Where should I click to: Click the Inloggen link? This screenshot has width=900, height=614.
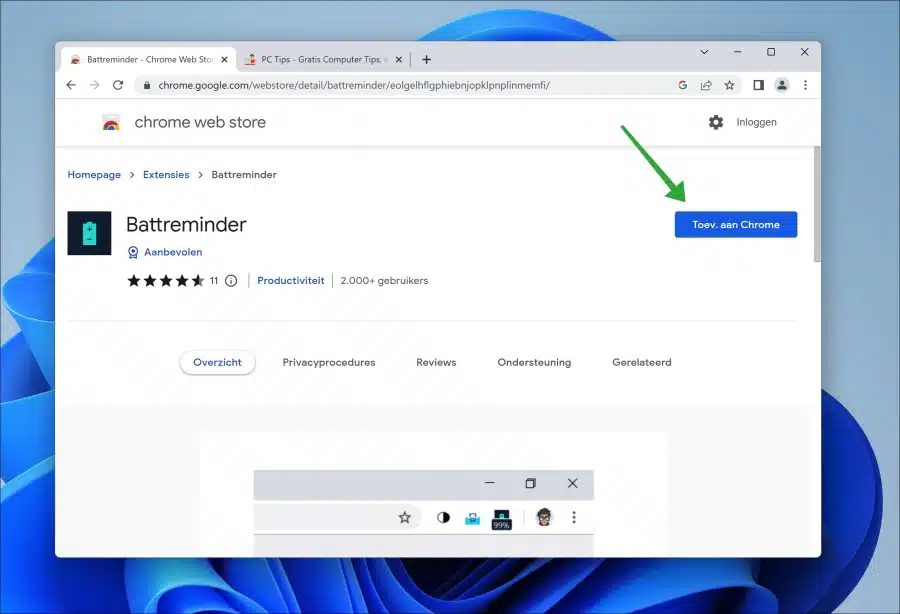(757, 122)
